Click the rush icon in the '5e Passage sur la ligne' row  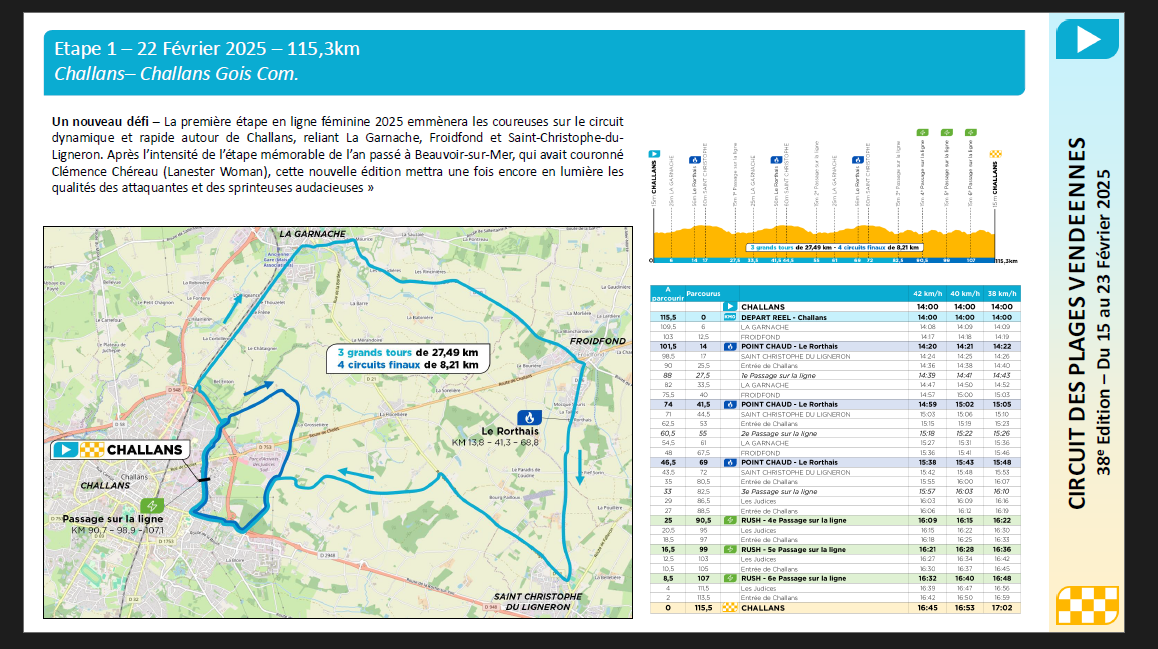(730, 549)
